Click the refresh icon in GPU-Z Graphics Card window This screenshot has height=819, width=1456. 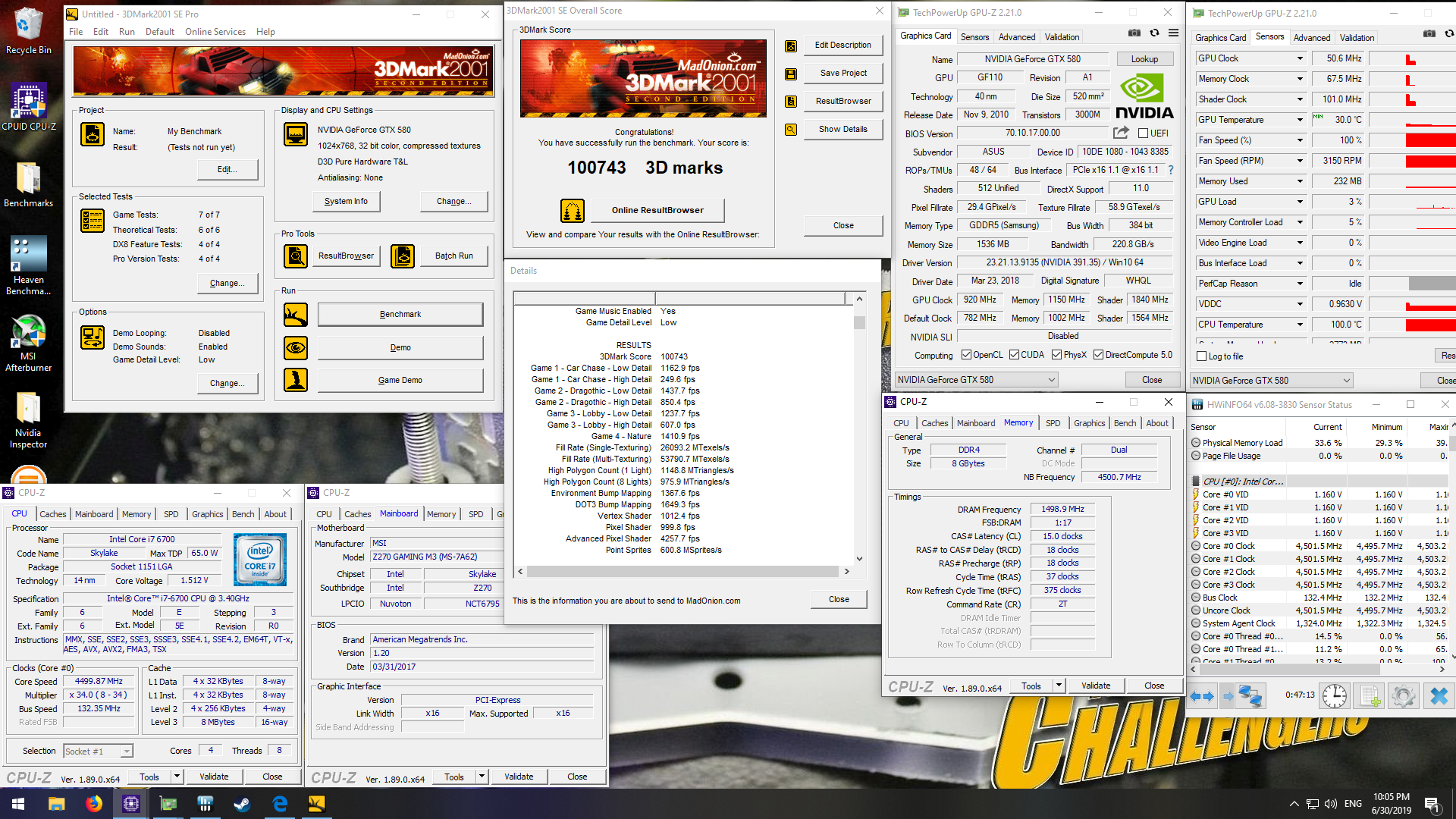click(x=1154, y=33)
